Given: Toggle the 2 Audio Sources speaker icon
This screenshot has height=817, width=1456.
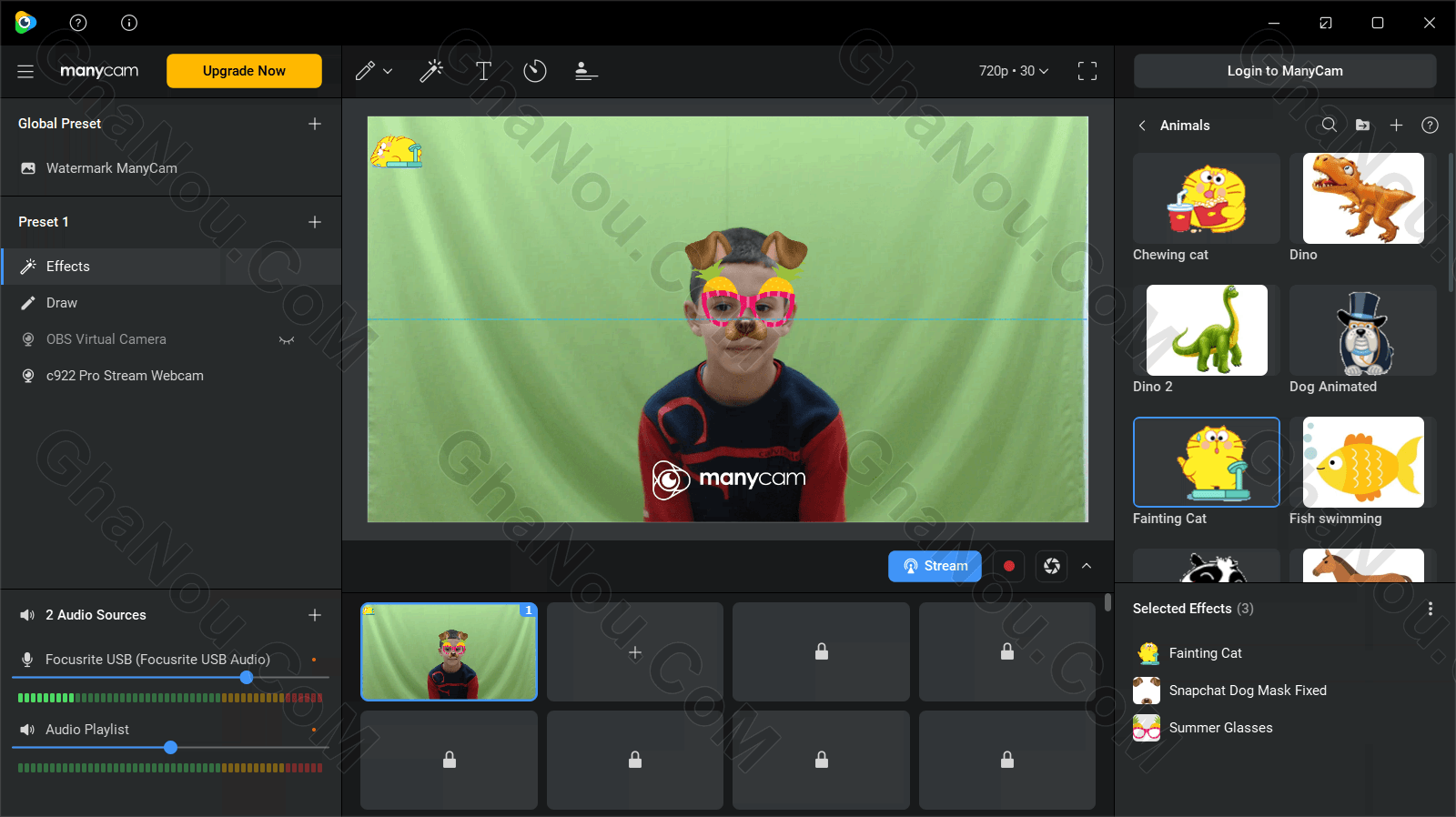Looking at the screenshot, I should tap(27, 615).
